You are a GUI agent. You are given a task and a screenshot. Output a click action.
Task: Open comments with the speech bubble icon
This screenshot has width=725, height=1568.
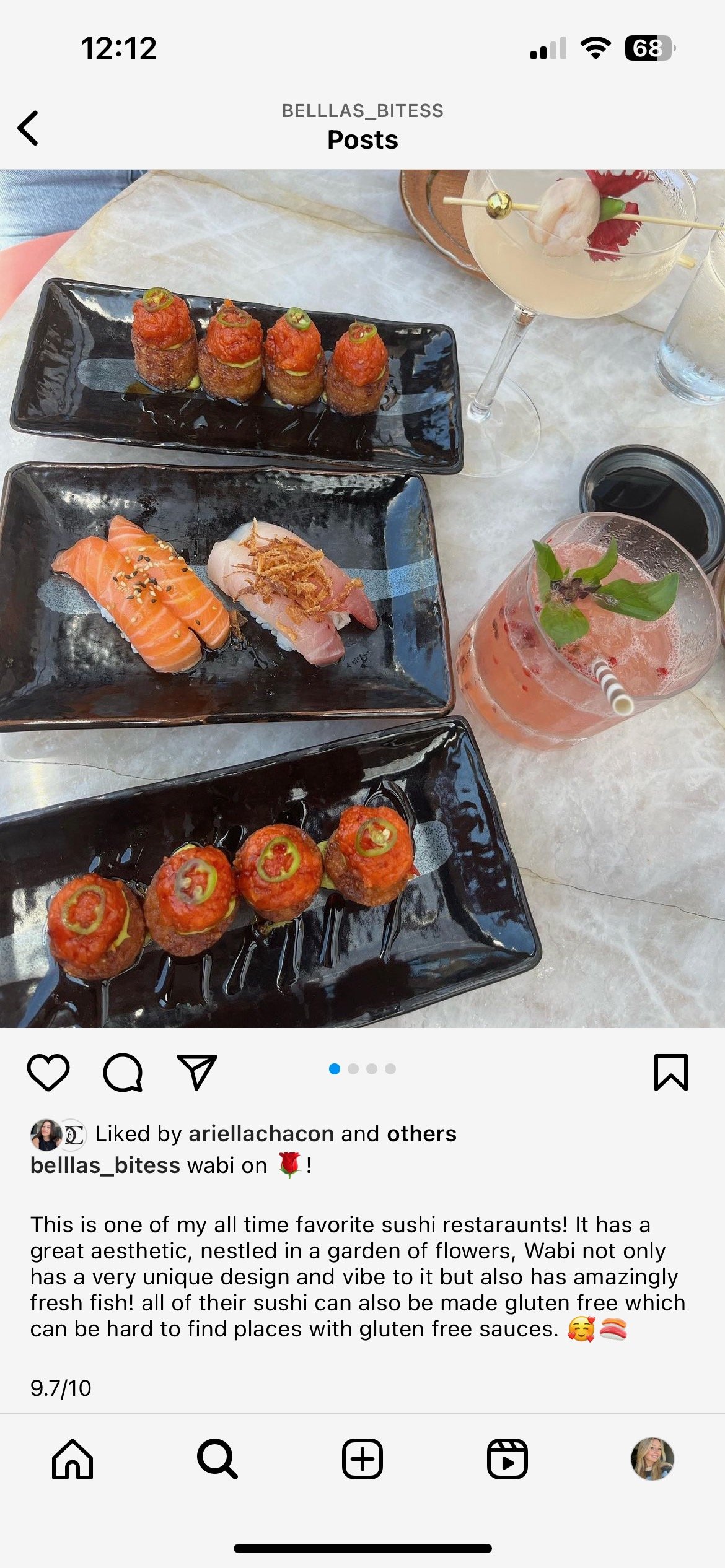(123, 1072)
